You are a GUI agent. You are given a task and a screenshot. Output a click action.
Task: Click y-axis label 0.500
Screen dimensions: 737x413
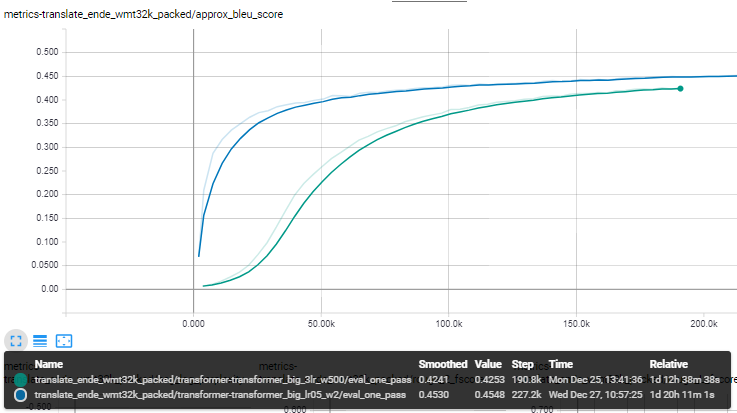pos(47,52)
